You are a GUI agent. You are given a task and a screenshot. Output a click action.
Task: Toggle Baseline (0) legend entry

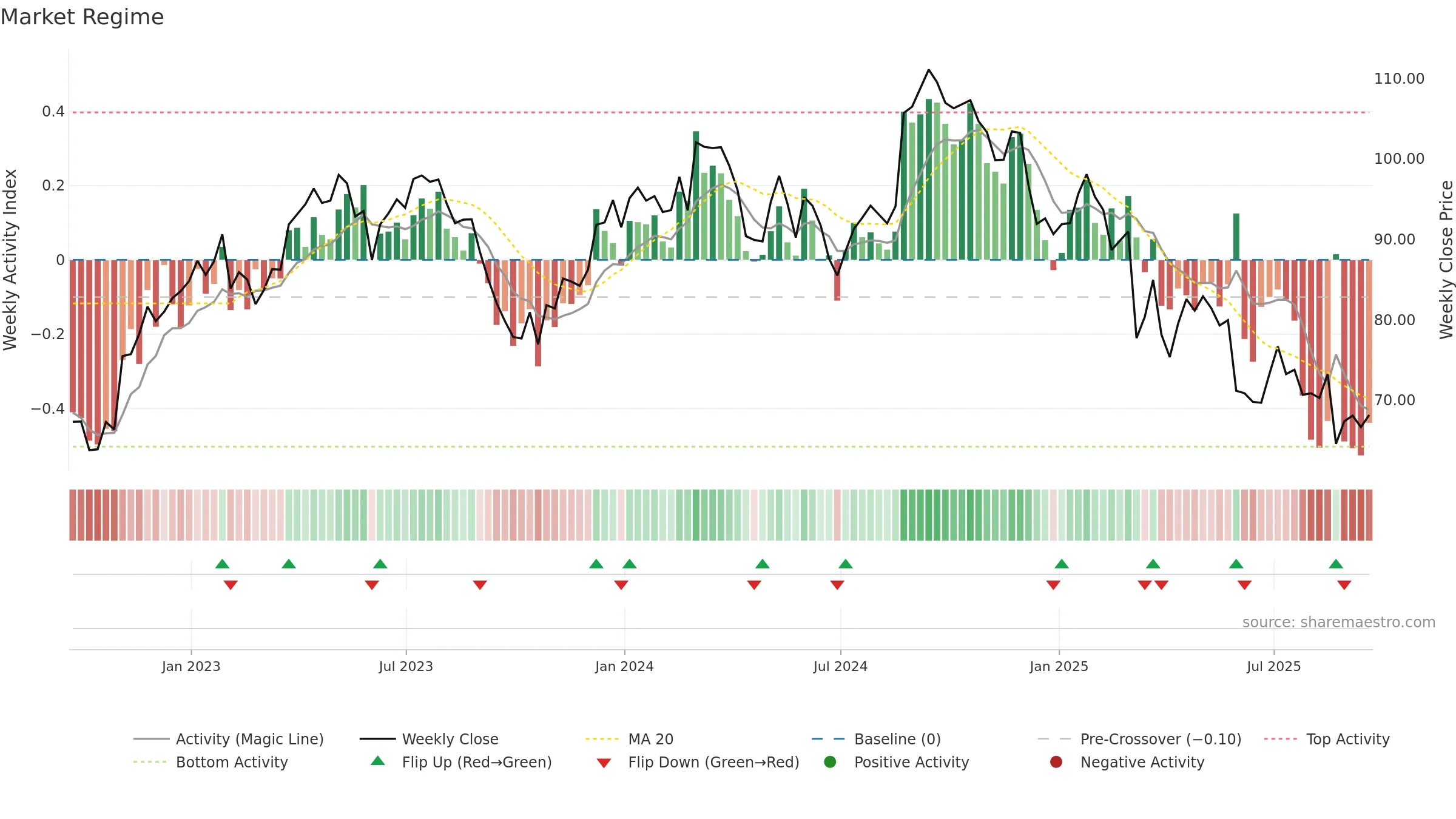click(x=876, y=739)
